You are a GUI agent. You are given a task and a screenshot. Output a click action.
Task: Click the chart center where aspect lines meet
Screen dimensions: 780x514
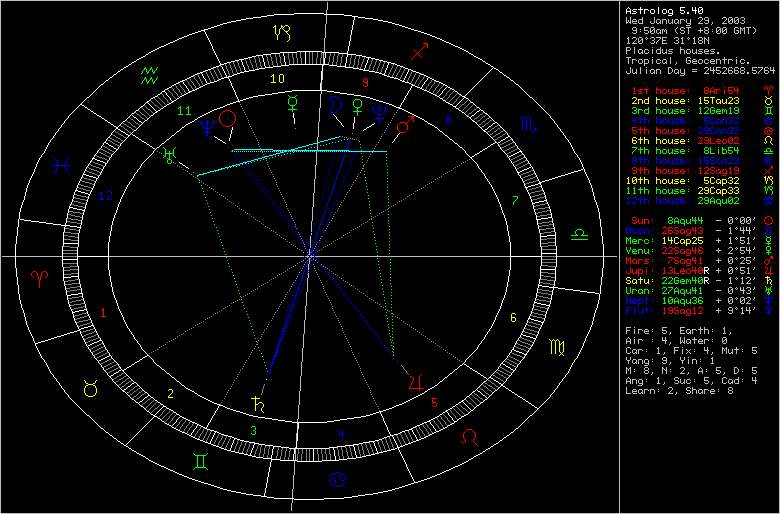click(x=310, y=257)
